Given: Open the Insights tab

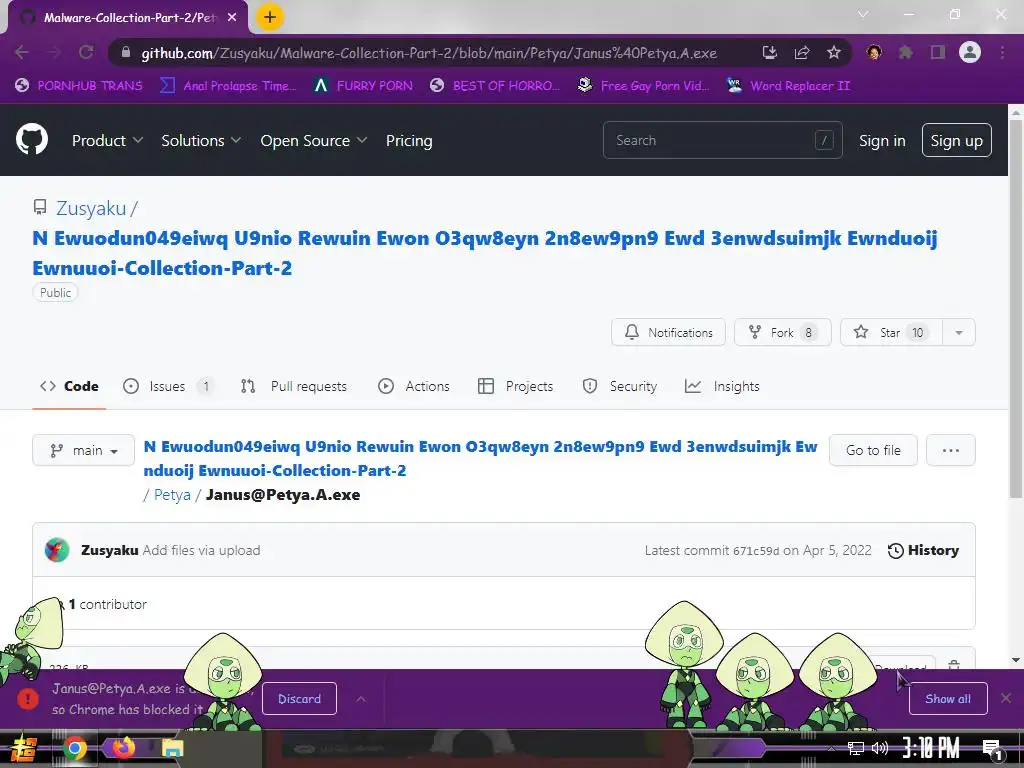Looking at the screenshot, I should [x=722, y=386].
